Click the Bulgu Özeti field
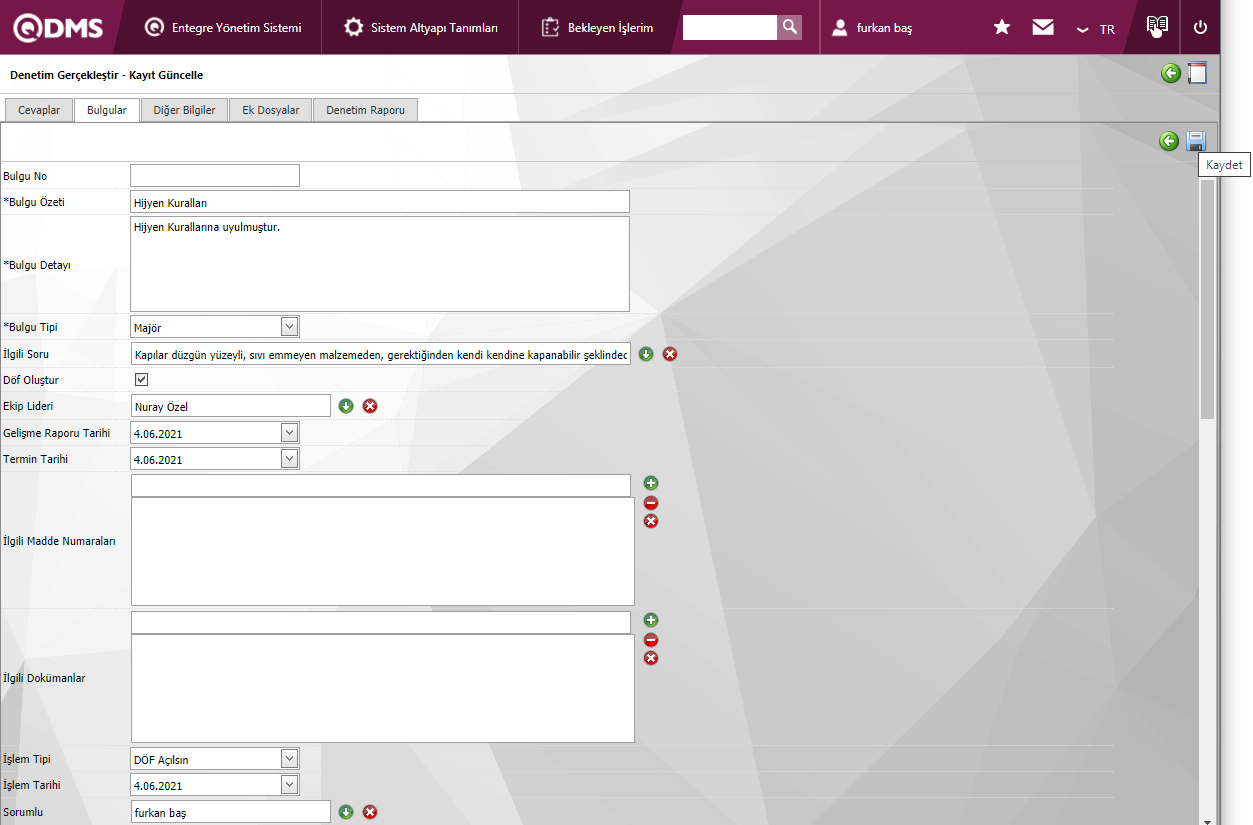 tap(380, 202)
